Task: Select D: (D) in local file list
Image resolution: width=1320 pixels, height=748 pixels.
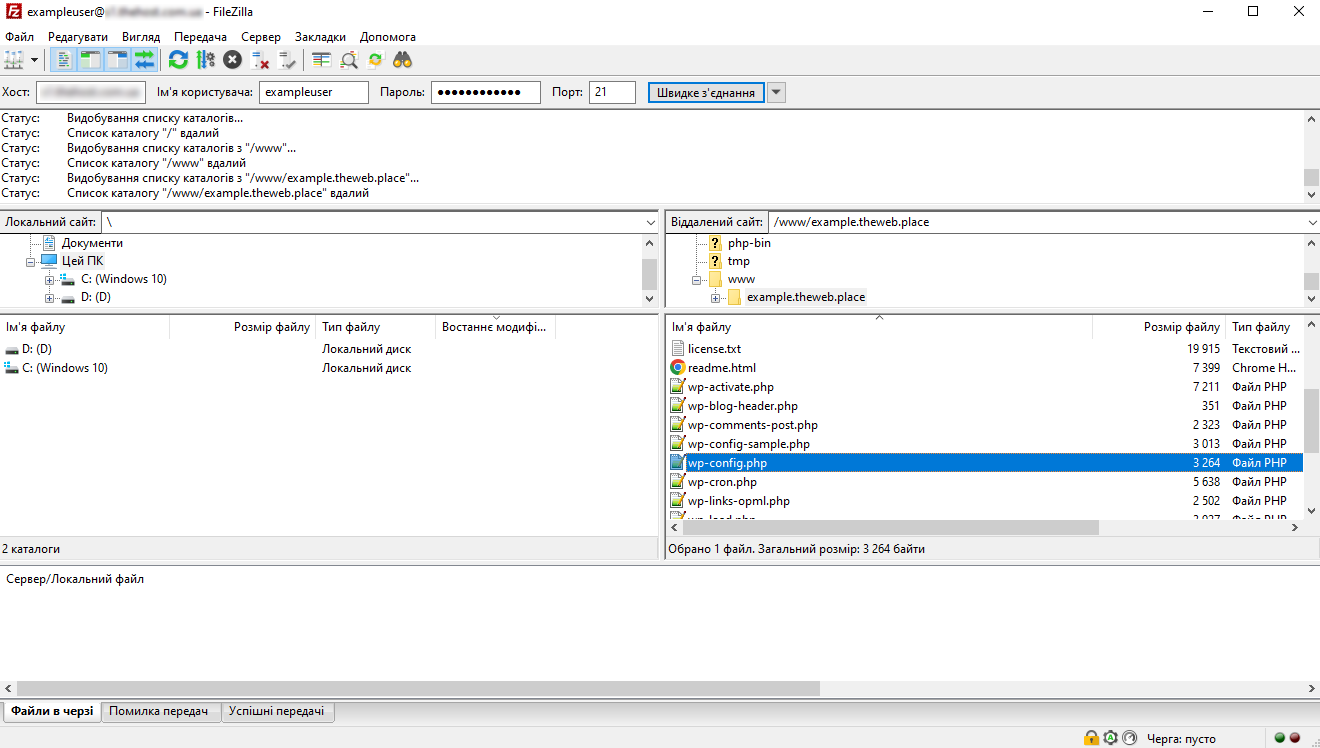Action: click(x=37, y=349)
